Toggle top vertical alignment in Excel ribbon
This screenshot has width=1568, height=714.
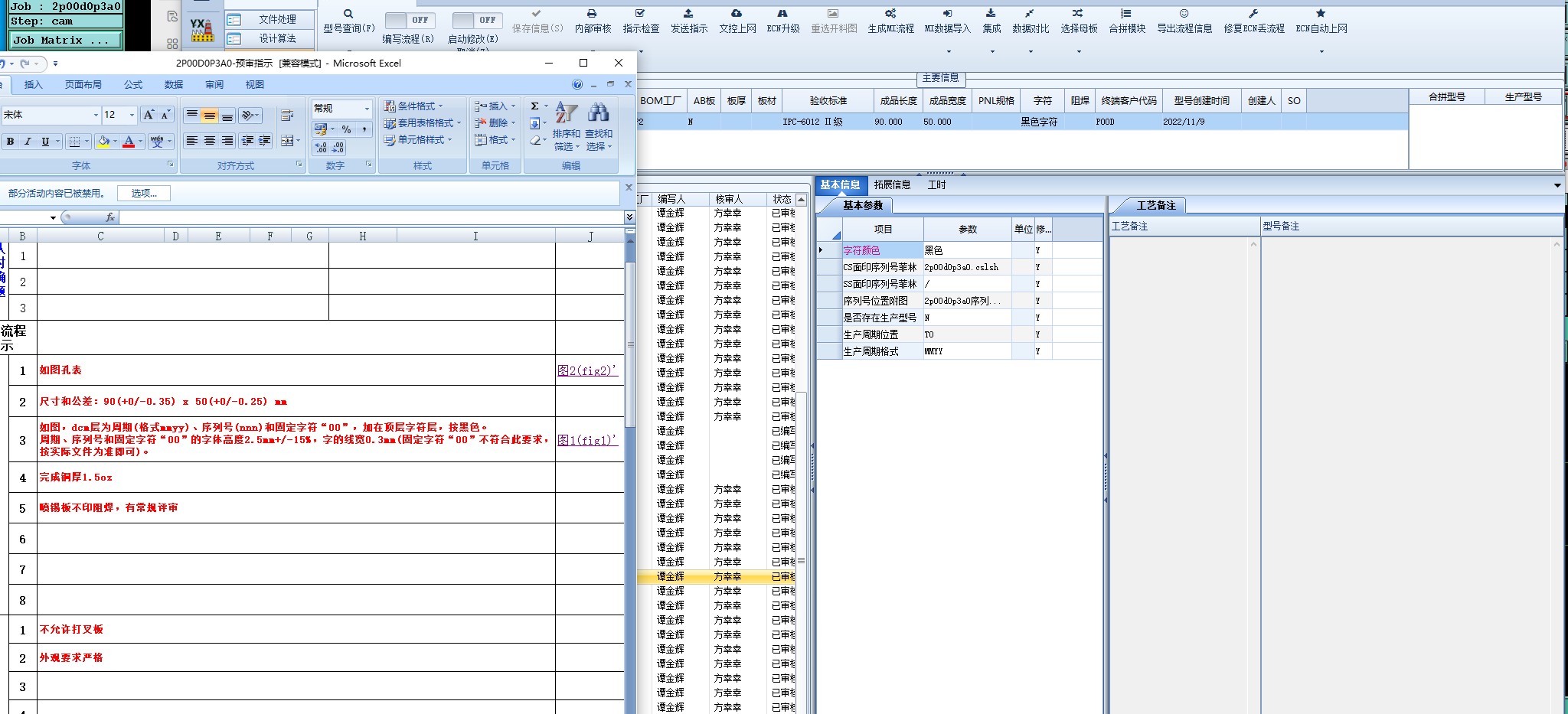click(191, 116)
